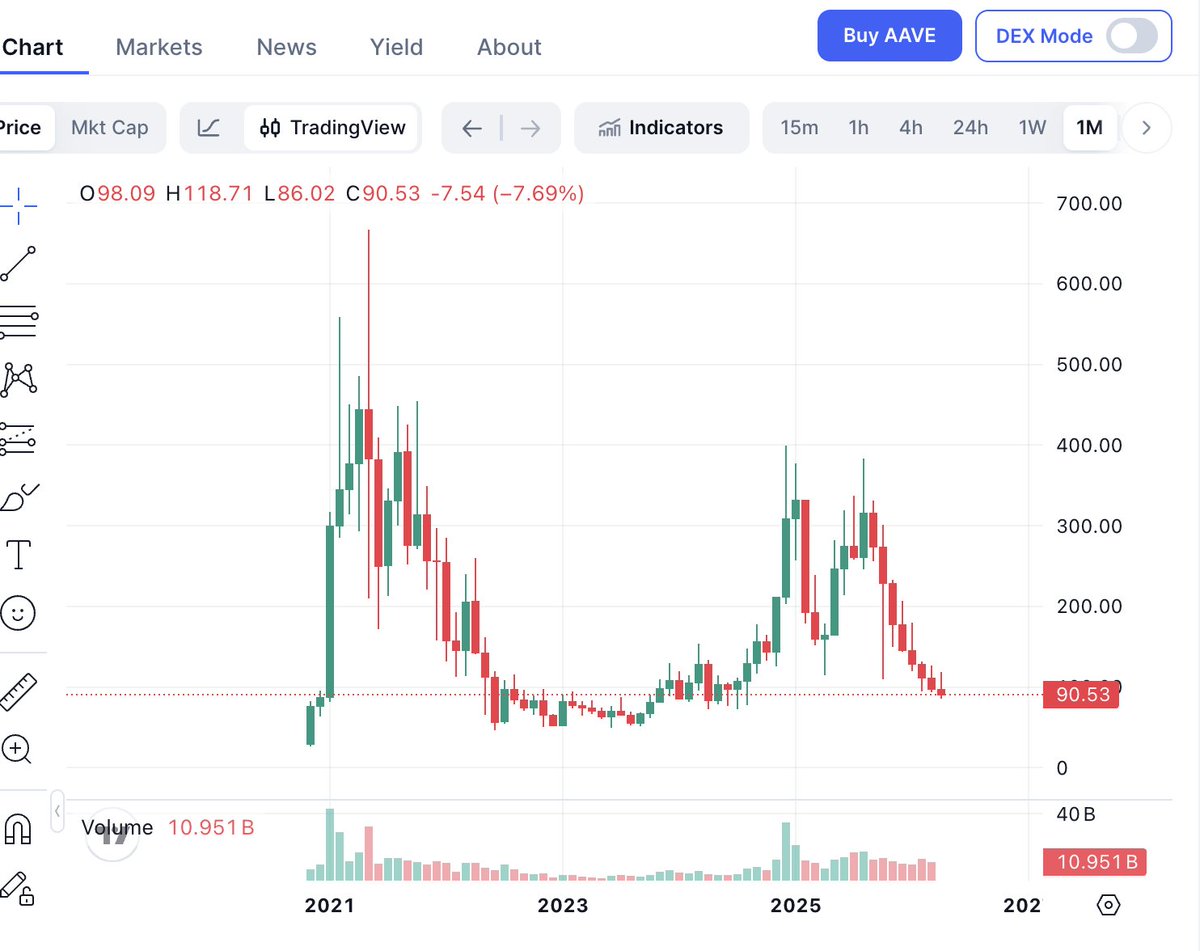The width and height of the screenshot is (1200, 951).
Task: Select the XABCD pattern tool
Action: [18, 378]
